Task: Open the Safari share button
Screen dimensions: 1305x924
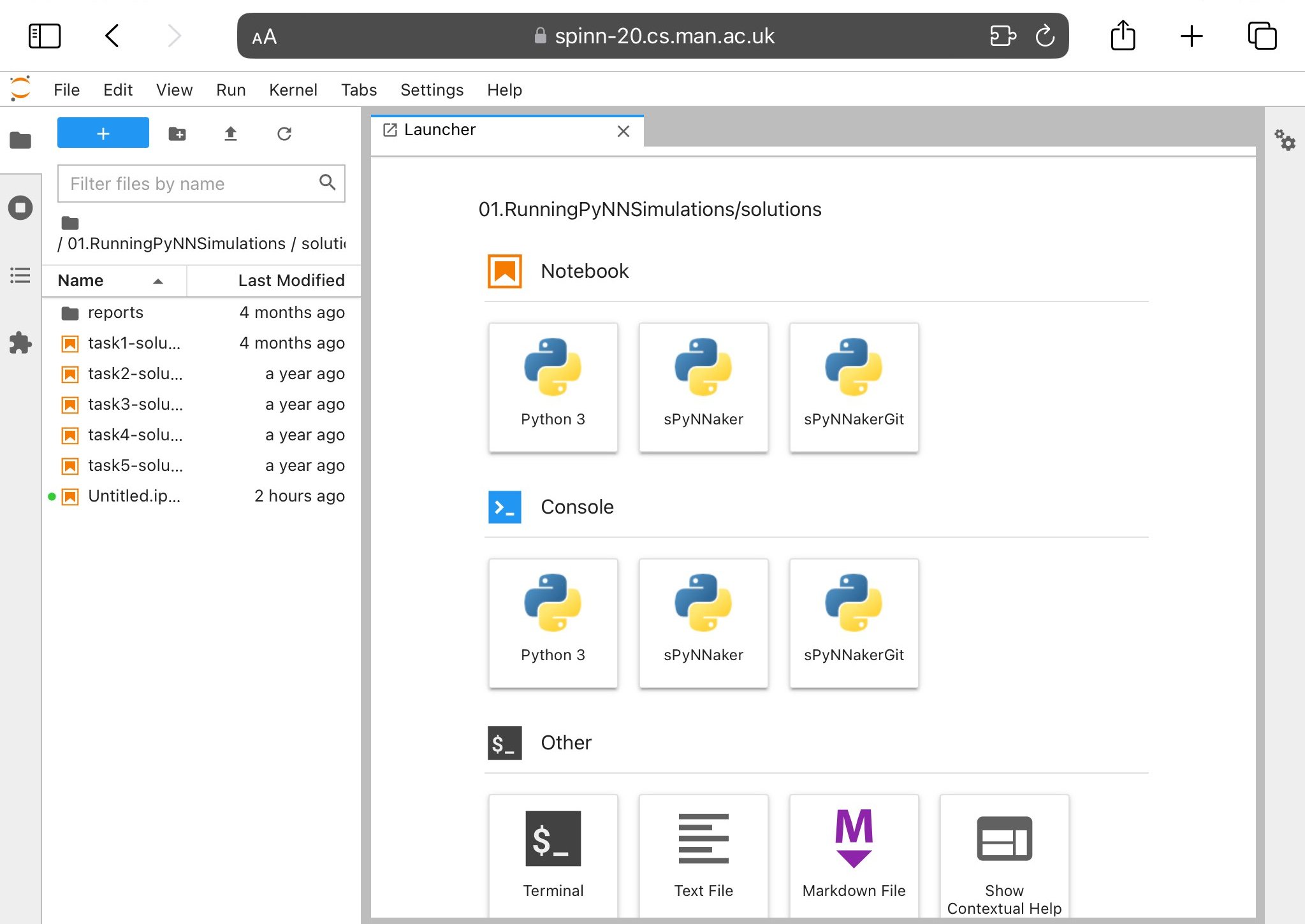Action: pyautogui.click(x=1123, y=35)
